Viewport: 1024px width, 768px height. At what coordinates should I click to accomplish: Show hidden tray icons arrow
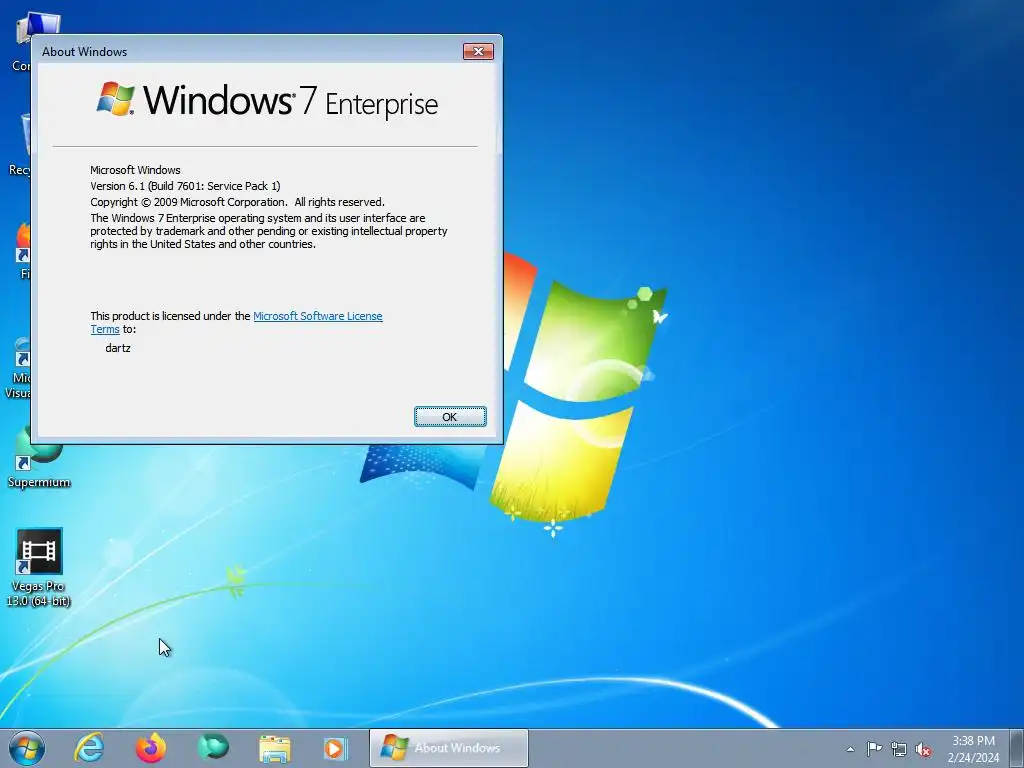(x=850, y=749)
